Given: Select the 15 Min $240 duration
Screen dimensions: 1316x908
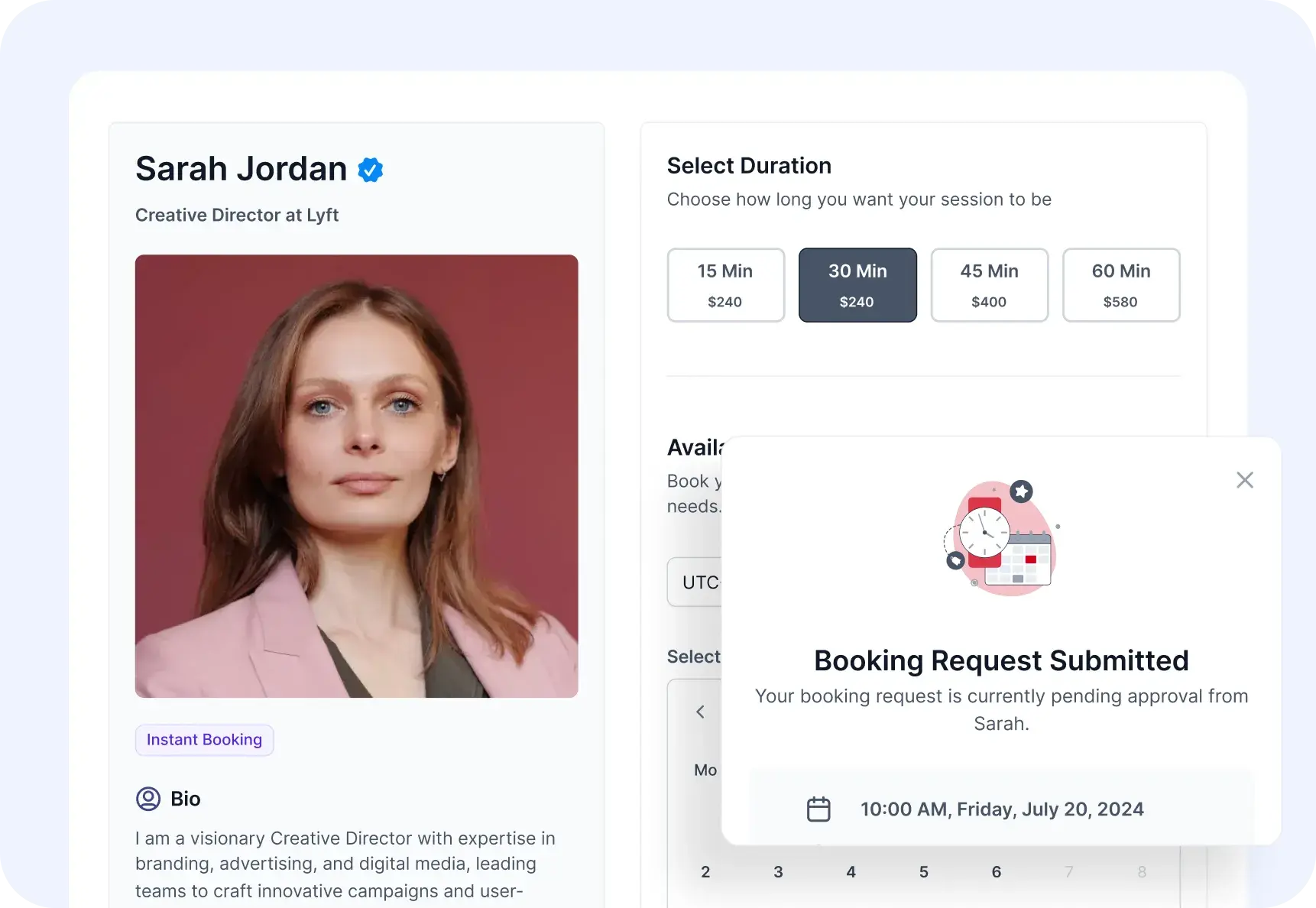Looking at the screenshot, I should pos(725,285).
